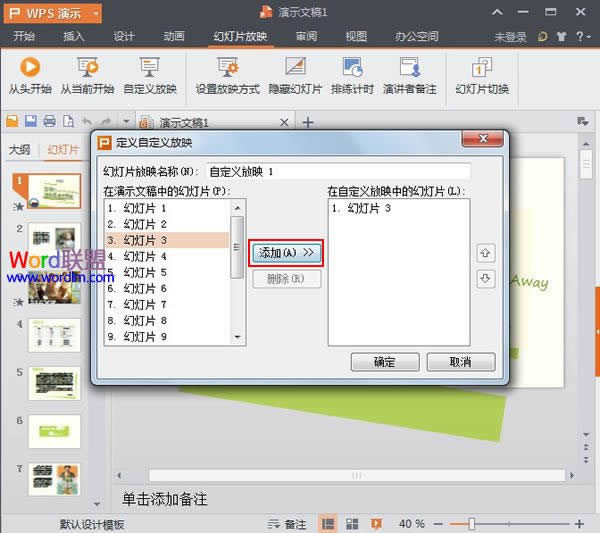Start show with 从当前开始 icon
The width and height of the screenshot is (600, 533).
coord(87,68)
